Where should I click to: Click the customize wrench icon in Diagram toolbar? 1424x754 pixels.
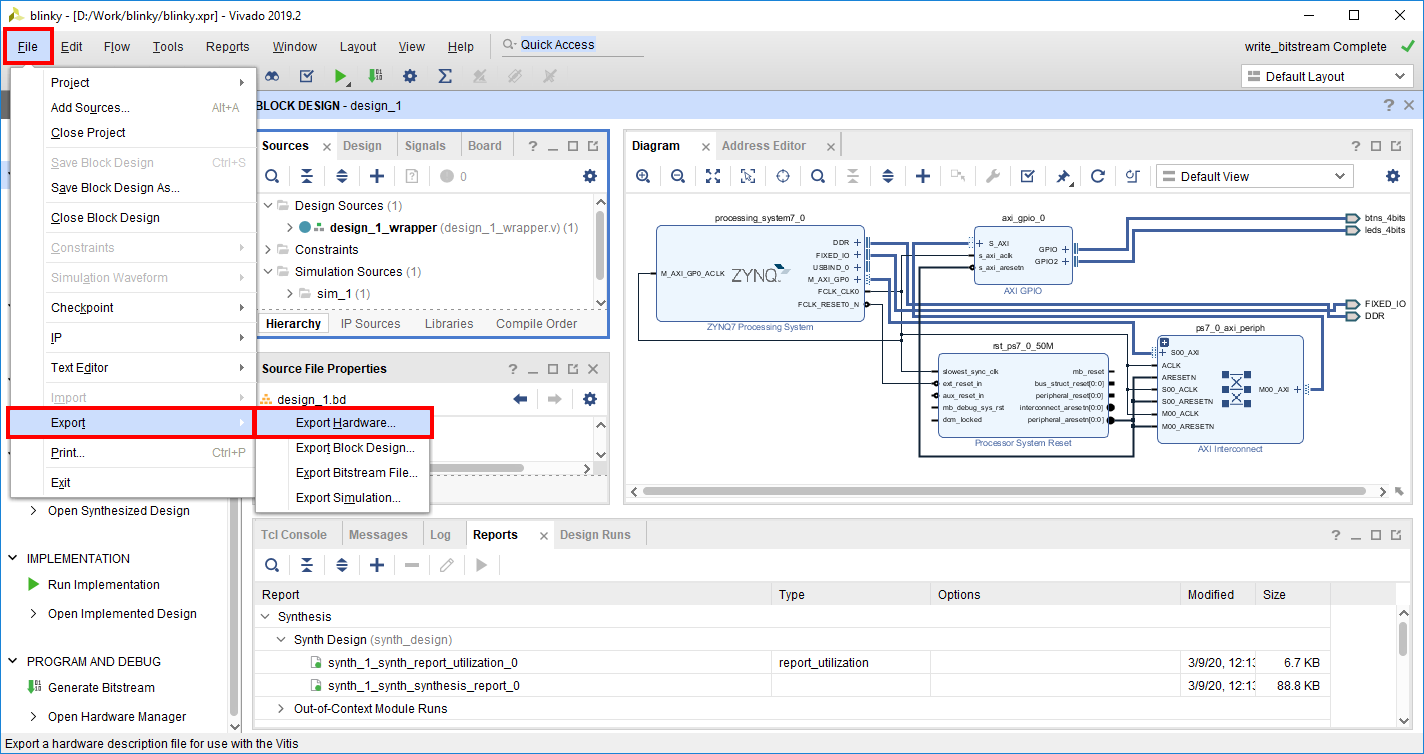coord(992,176)
